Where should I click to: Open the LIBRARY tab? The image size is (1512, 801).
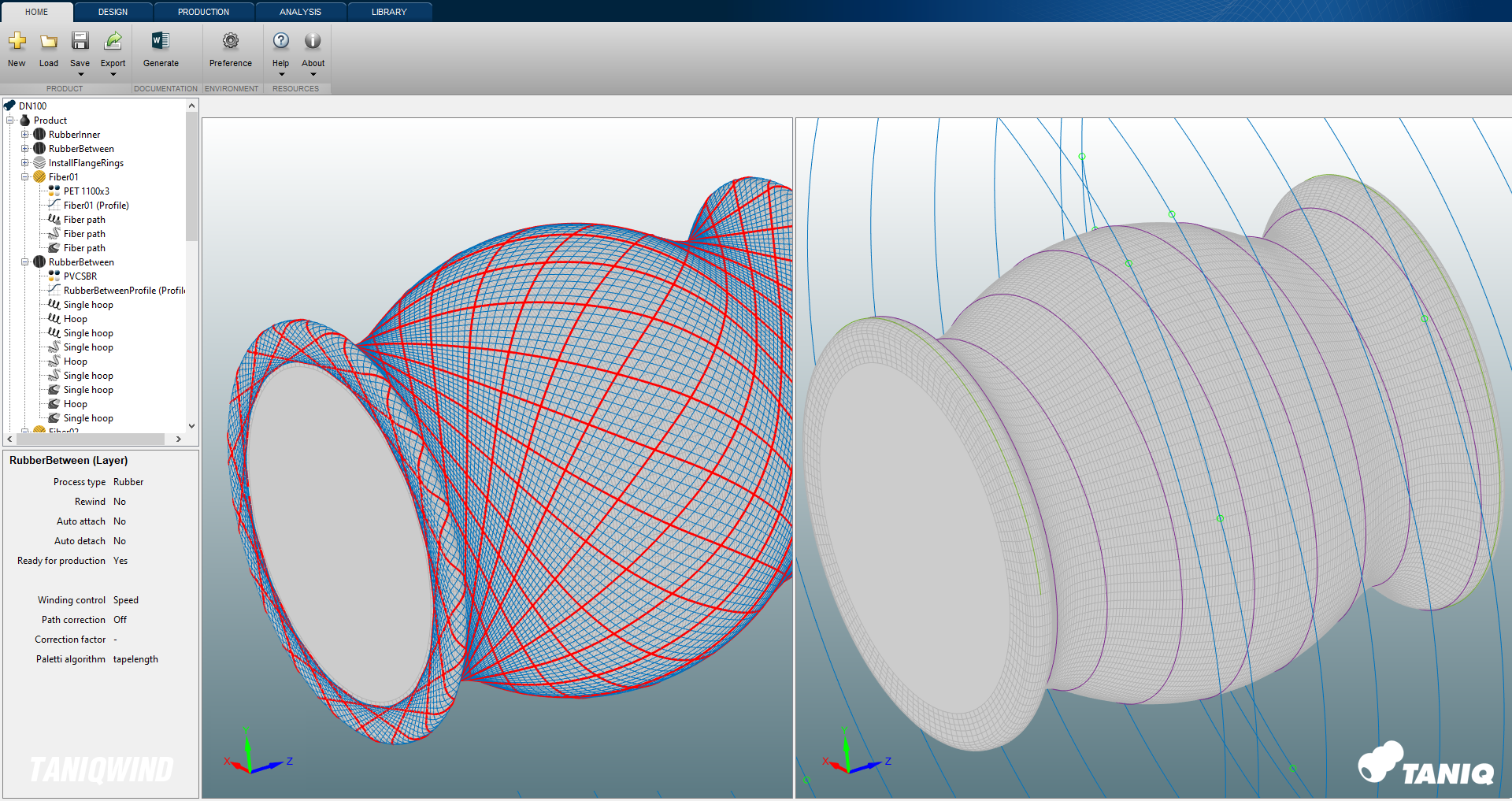pyautogui.click(x=389, y=12)
